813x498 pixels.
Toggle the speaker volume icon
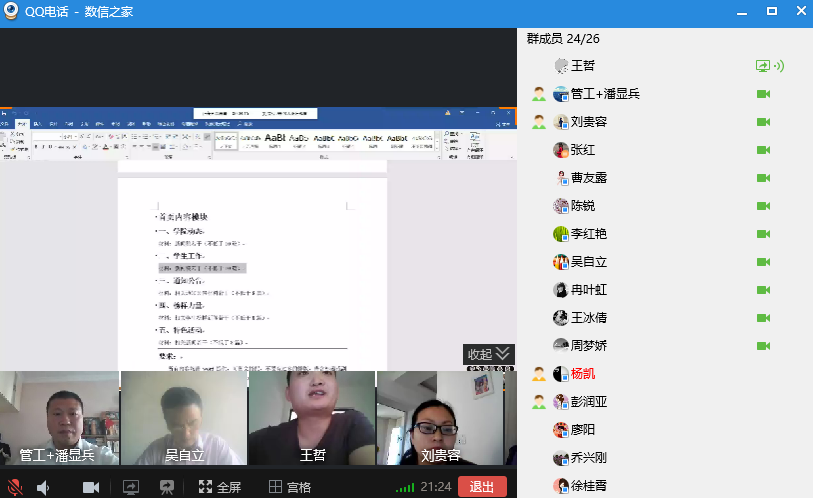pyautogui.click(x=44, y=487)
